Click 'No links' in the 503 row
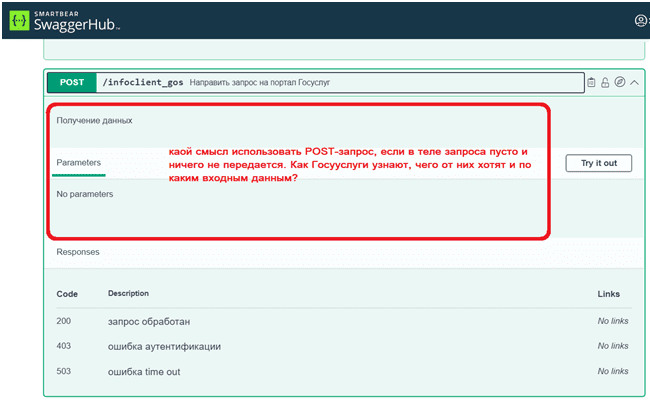 click(x=613, y=371)
